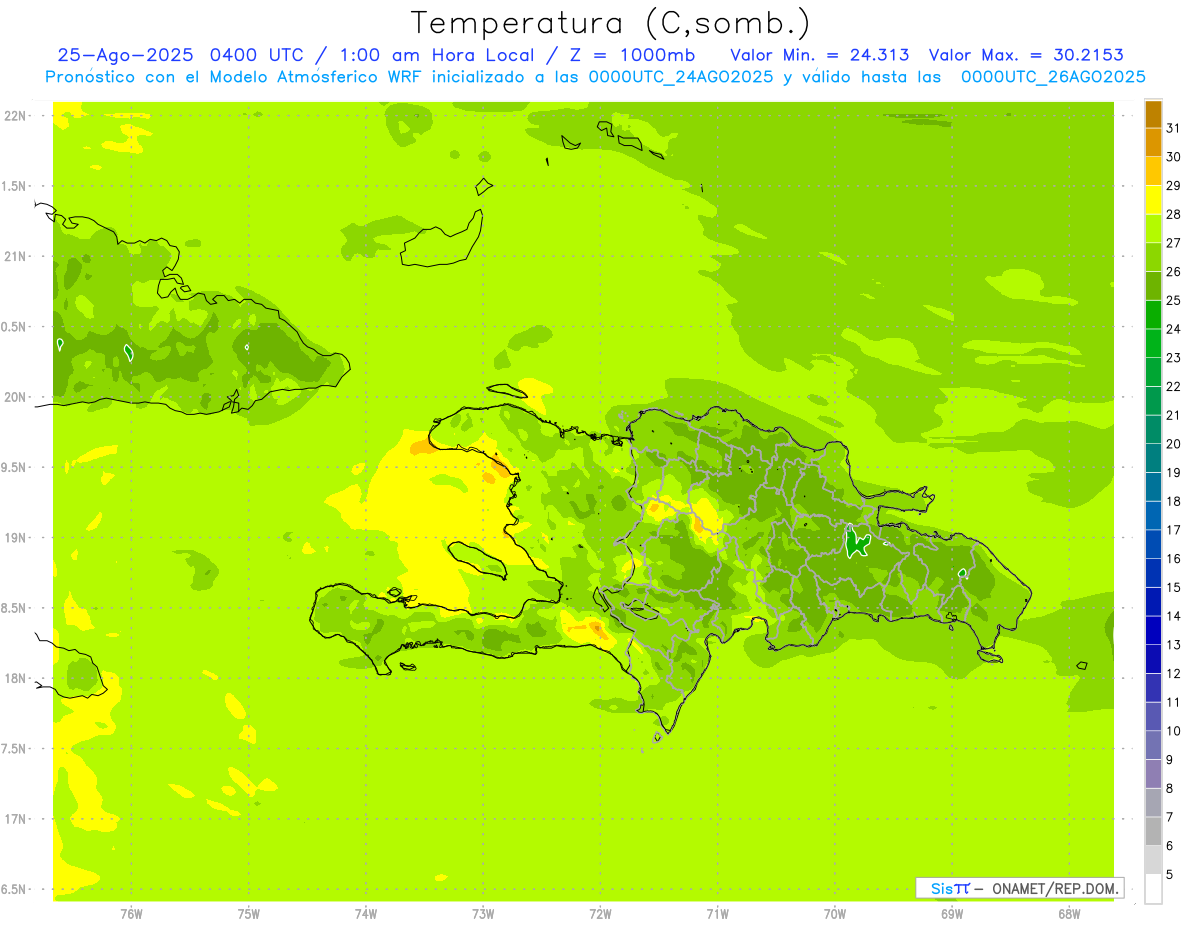Click the purple legend swatch between 9 and 10
Viewport: 1200px width, 927px height.
coord(1153,745)
